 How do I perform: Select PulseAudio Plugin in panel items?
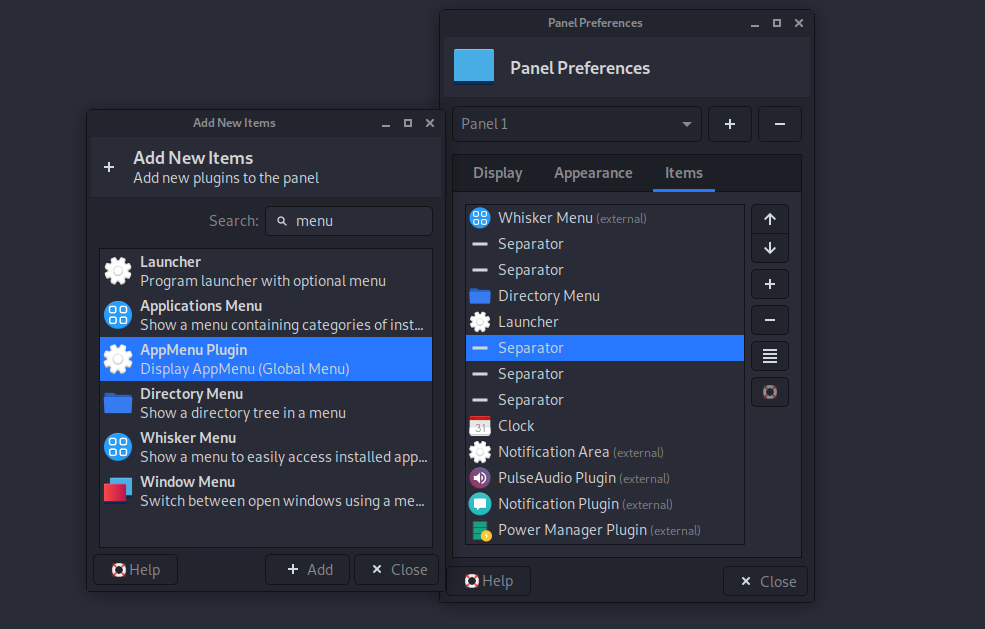557,478
